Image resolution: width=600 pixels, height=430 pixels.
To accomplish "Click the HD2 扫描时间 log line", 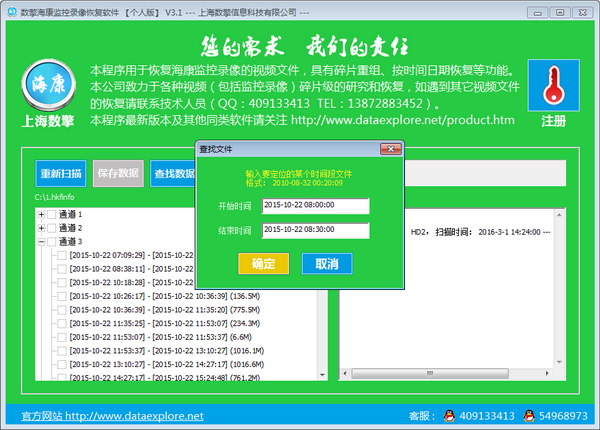I will coord(480,232).
